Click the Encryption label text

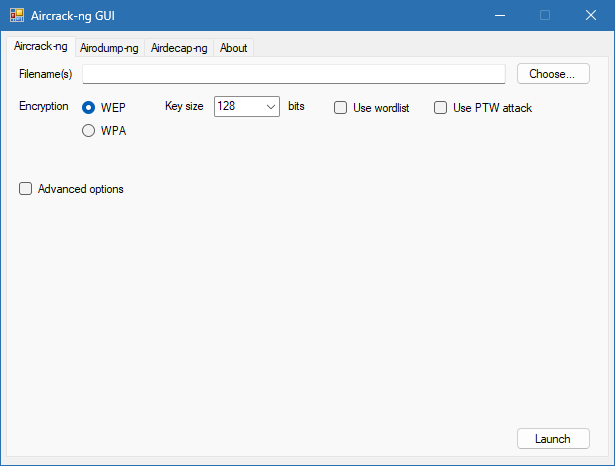[44, 106]
